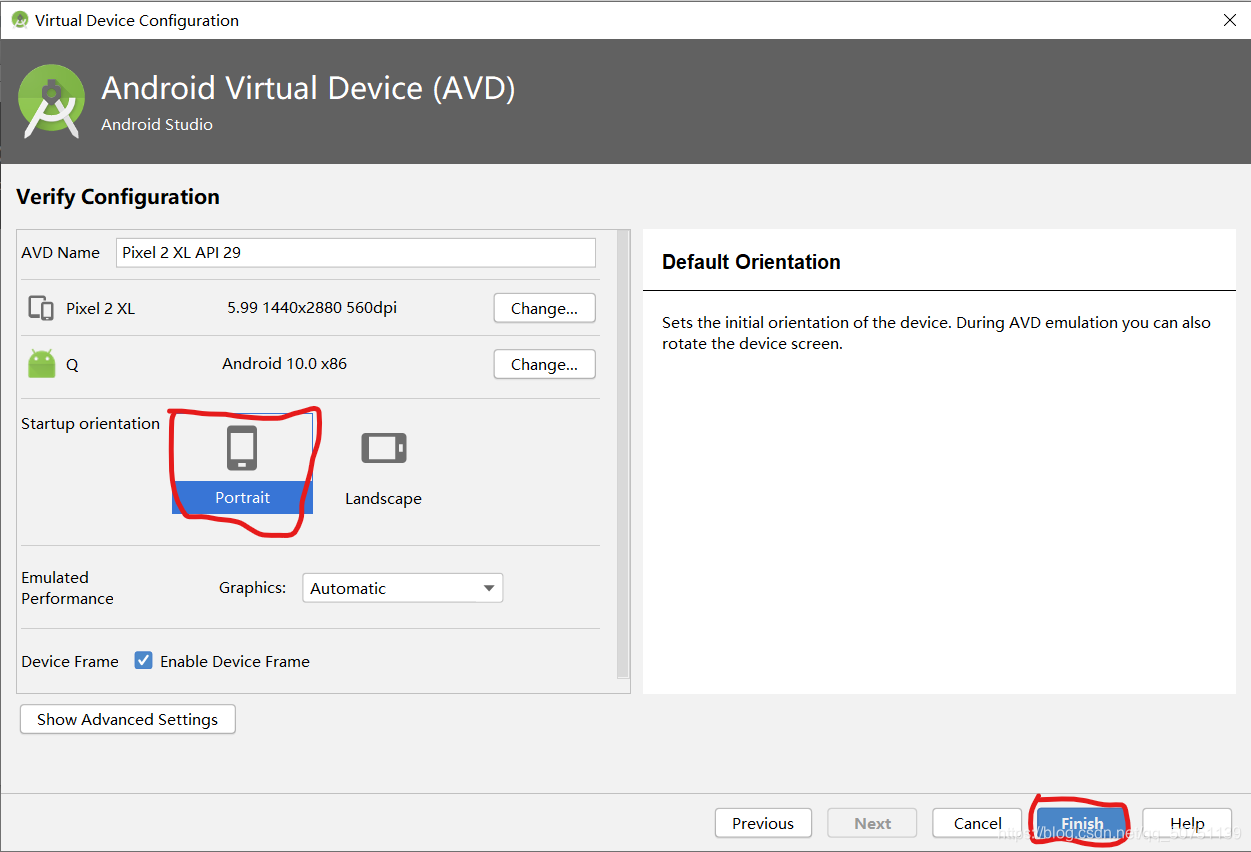The height and width of the screenshot is (852, 1251).
Task: Close the Virtual Device Configuration window
Action: [1229, 20]
